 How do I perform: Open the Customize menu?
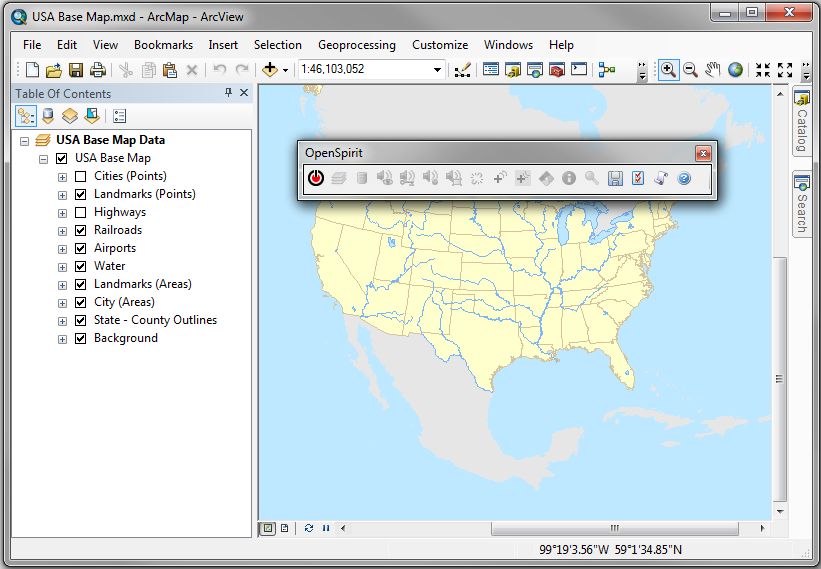point(440,45)
